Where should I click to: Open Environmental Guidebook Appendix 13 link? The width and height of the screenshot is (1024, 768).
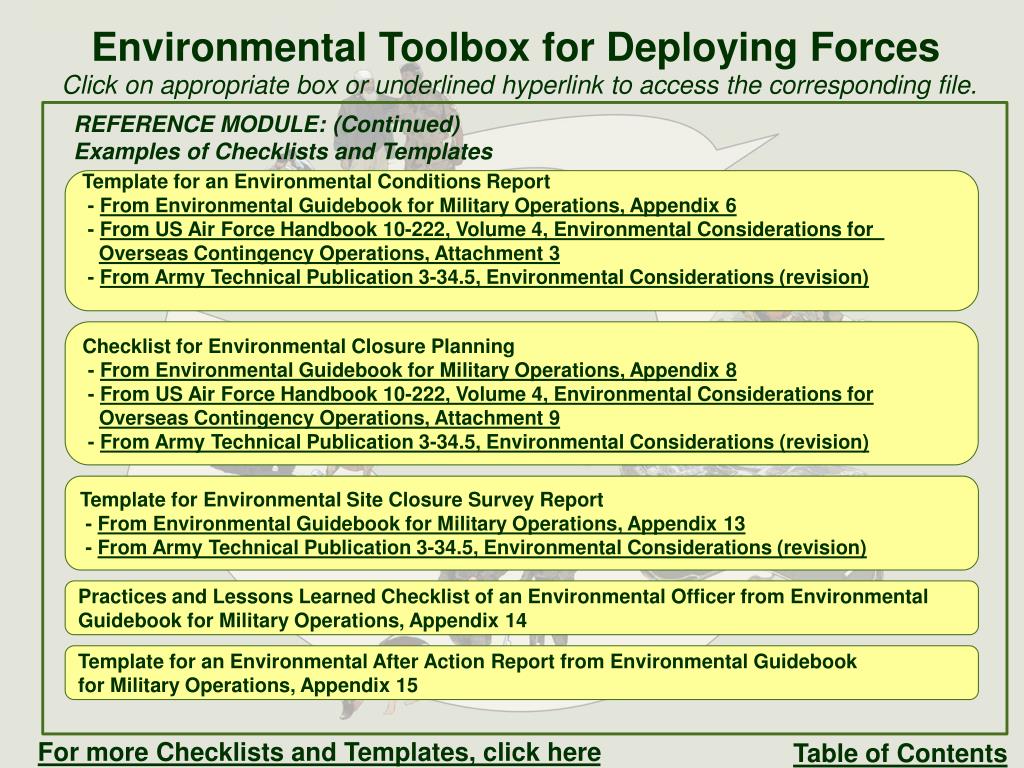click(x=421, y=524)
